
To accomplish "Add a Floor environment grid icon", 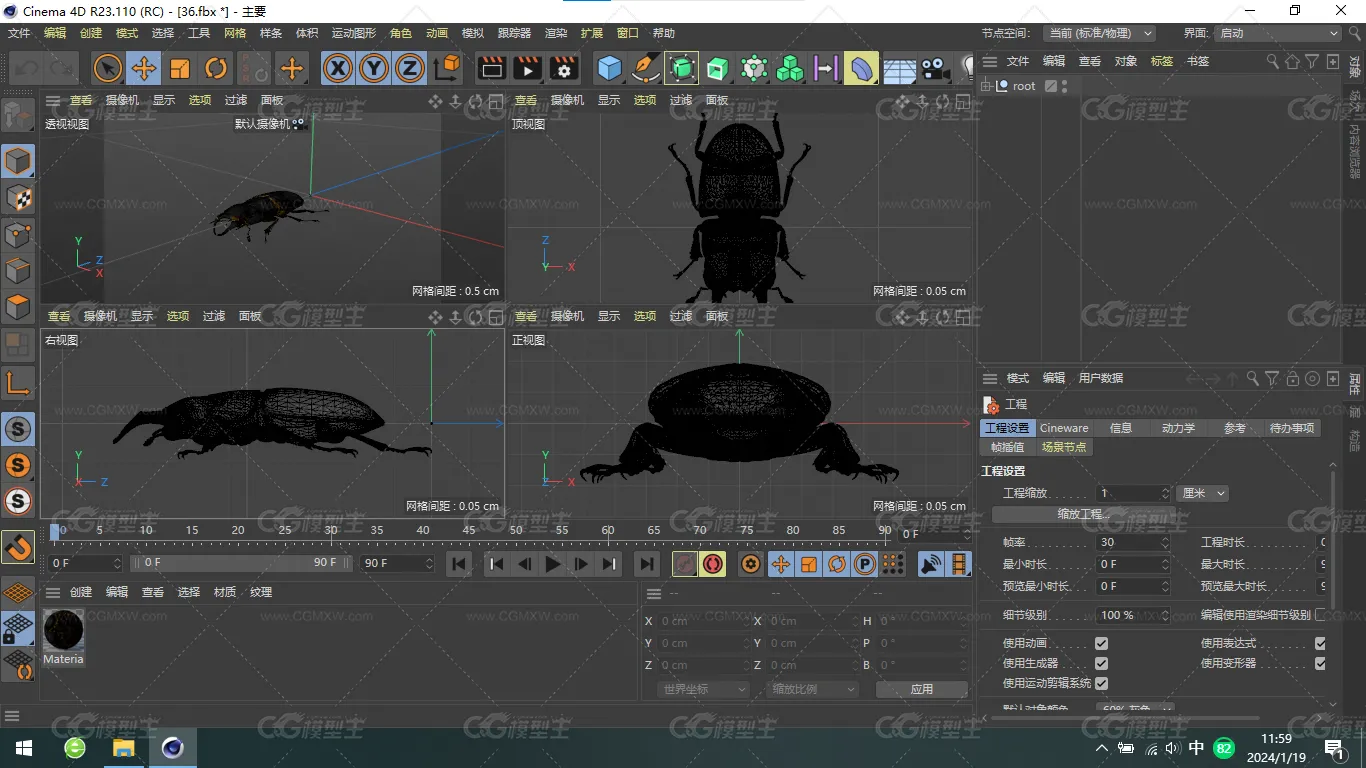I will tap(899, 68).
